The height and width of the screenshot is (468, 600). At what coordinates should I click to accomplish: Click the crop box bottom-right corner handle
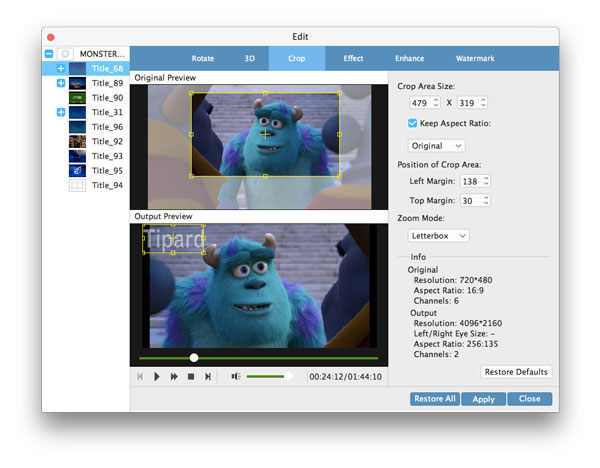tap(339, 176)
